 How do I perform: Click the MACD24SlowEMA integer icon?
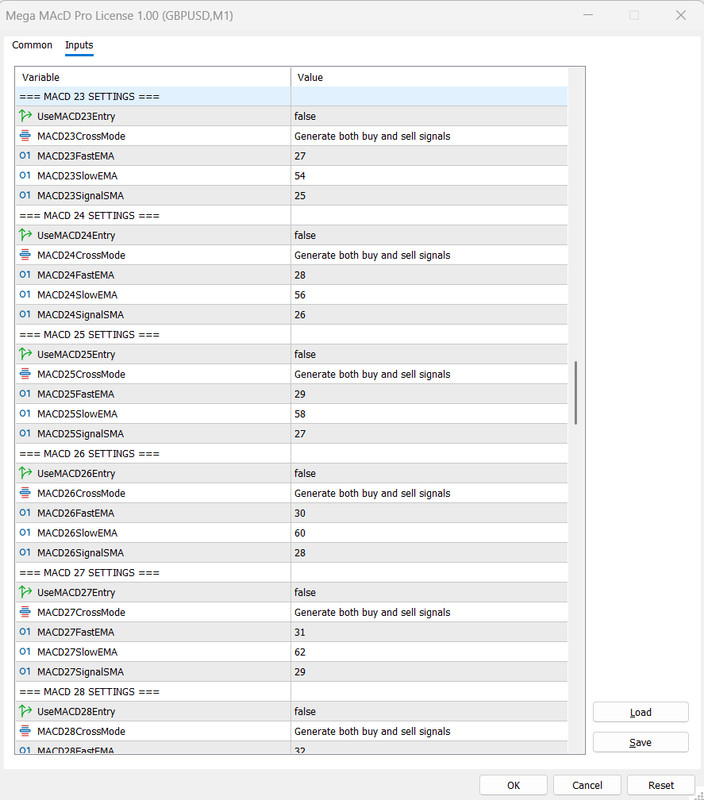pos(25,294)
